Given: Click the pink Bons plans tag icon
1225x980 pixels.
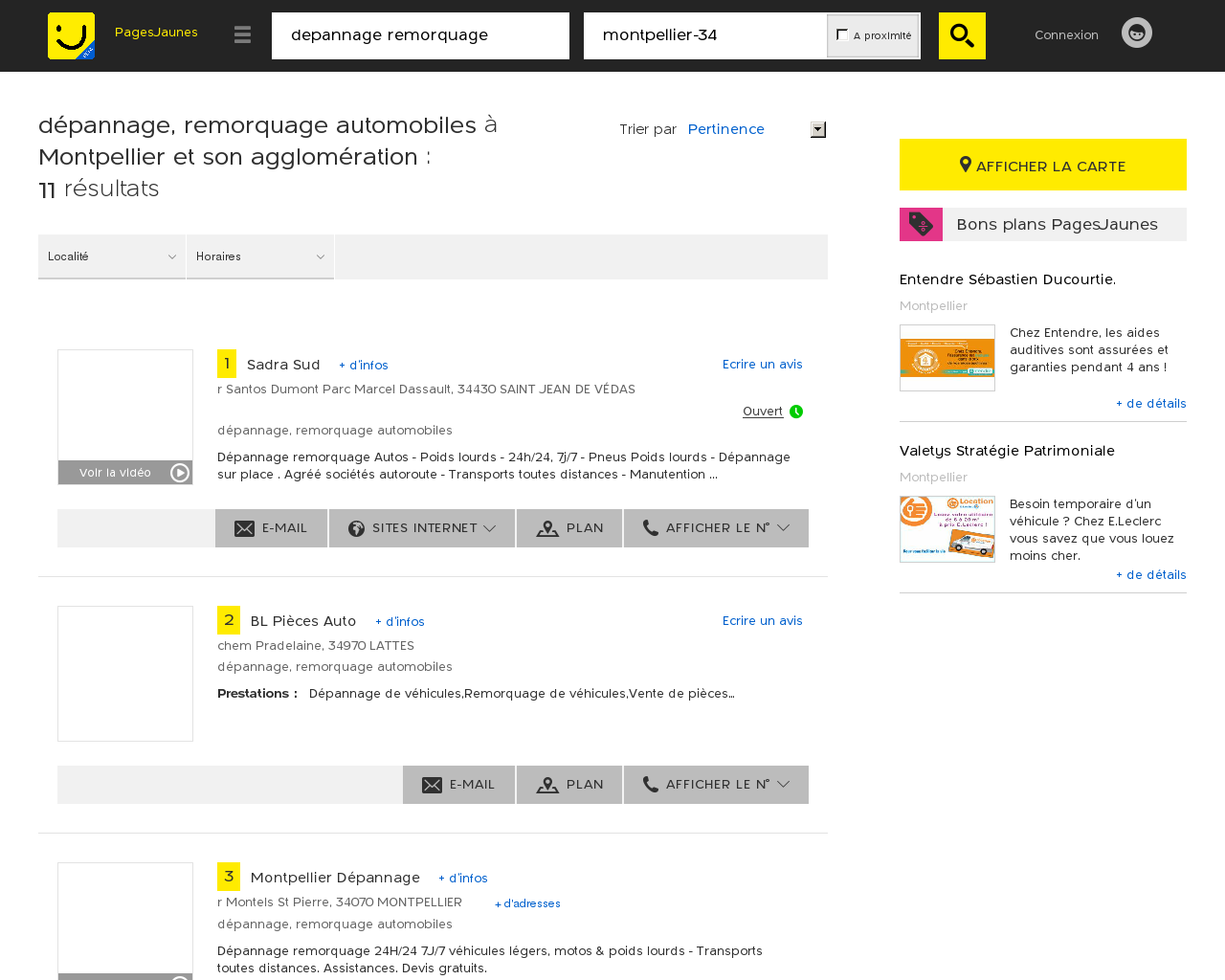Looking at the screenshot, I should tap(921, 224).
